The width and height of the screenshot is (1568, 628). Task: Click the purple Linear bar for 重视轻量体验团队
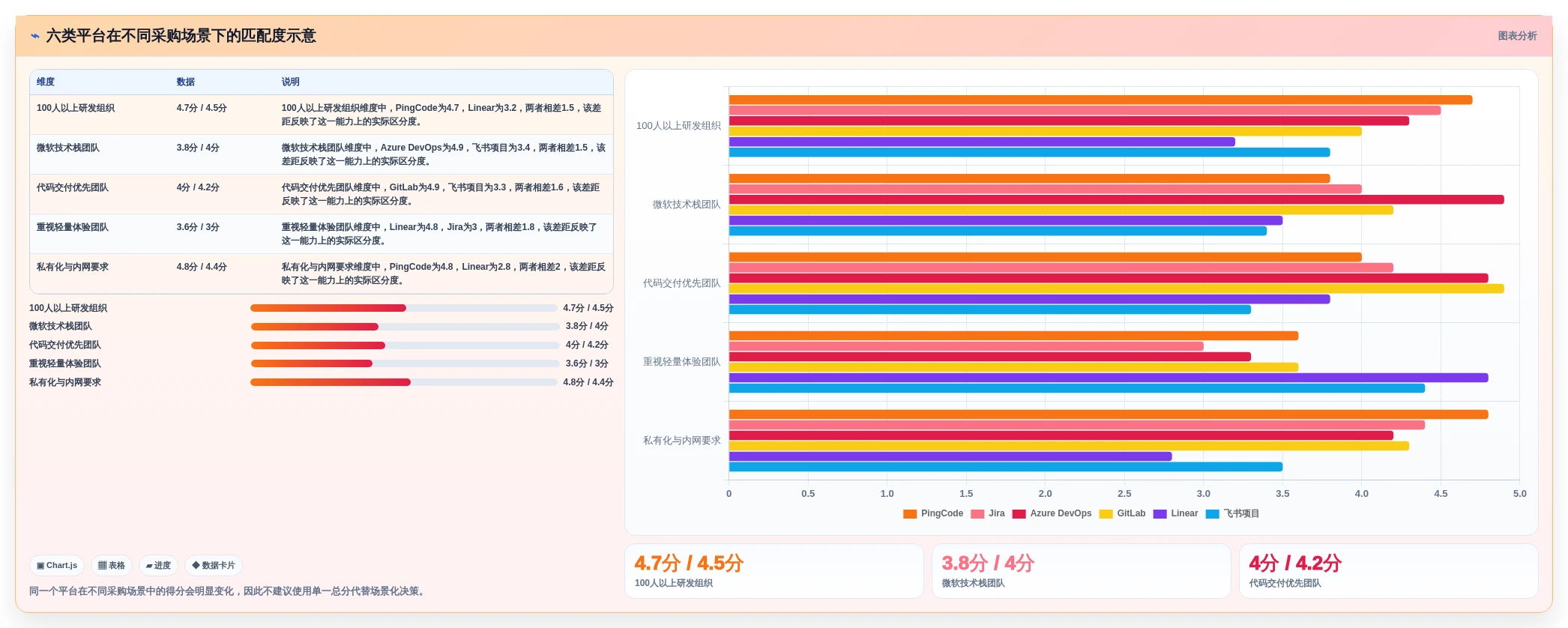point(1109,378)
